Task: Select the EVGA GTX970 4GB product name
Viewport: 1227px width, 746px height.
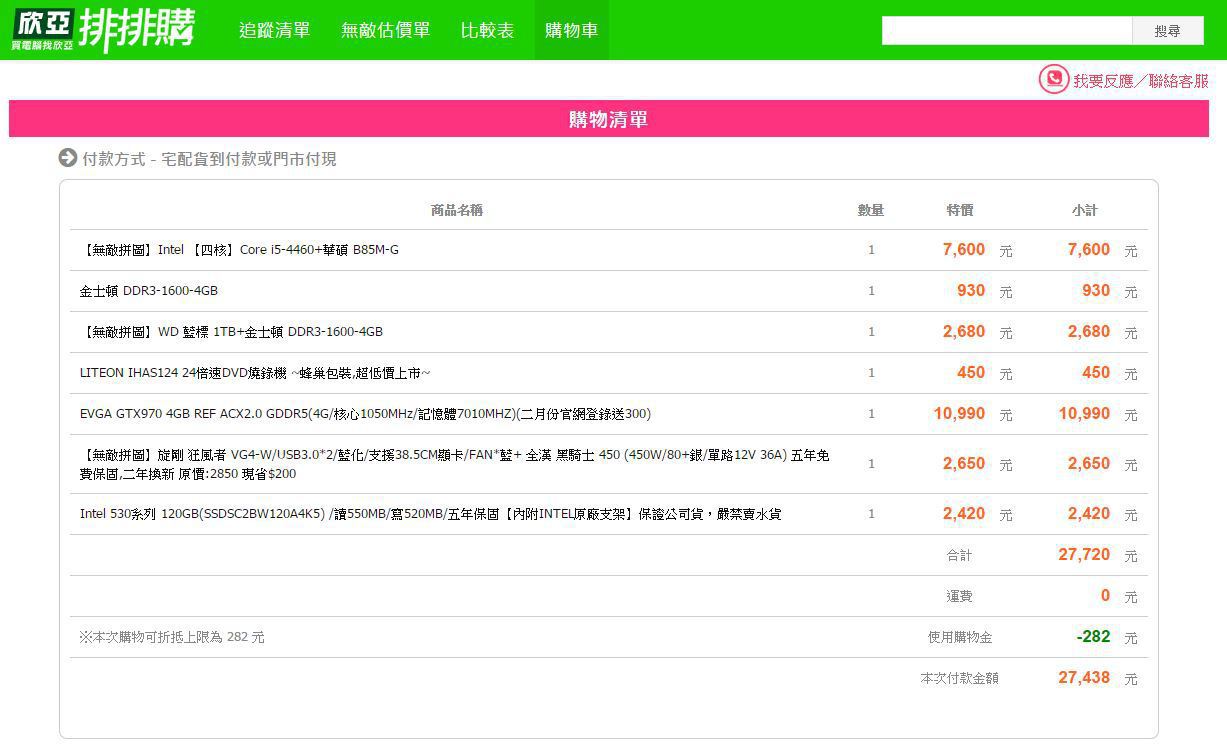Action: [365, 414]
